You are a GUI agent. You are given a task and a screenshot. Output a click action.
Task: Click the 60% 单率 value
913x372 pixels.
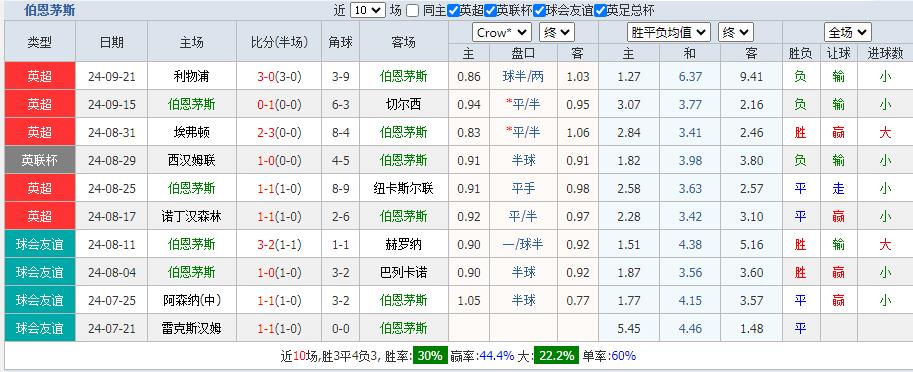point(623,355)
